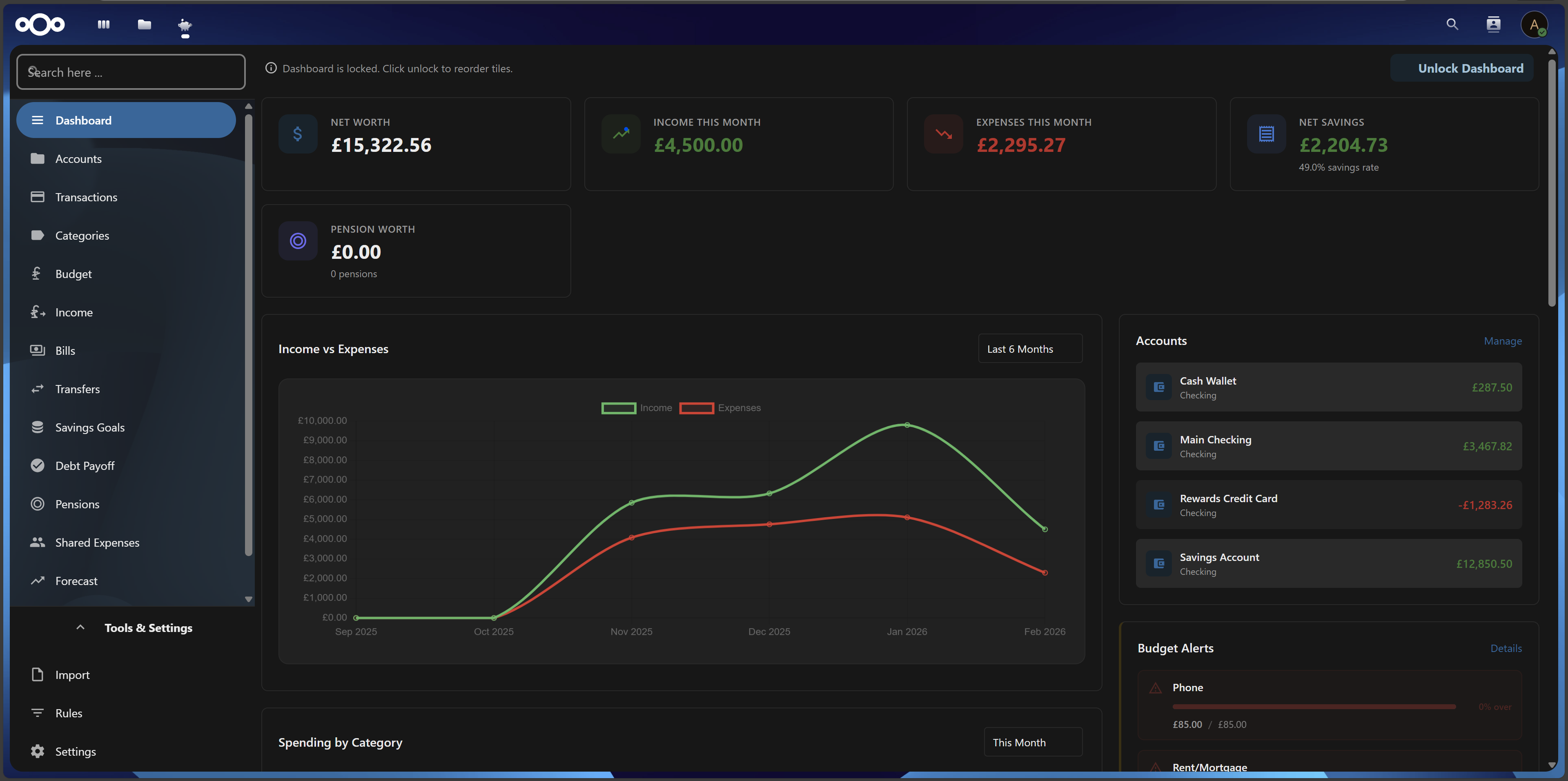Viewport: 1568px width, 781px height.
Task: Open the Nextcloud logo home link
Action: click(40, 25)
